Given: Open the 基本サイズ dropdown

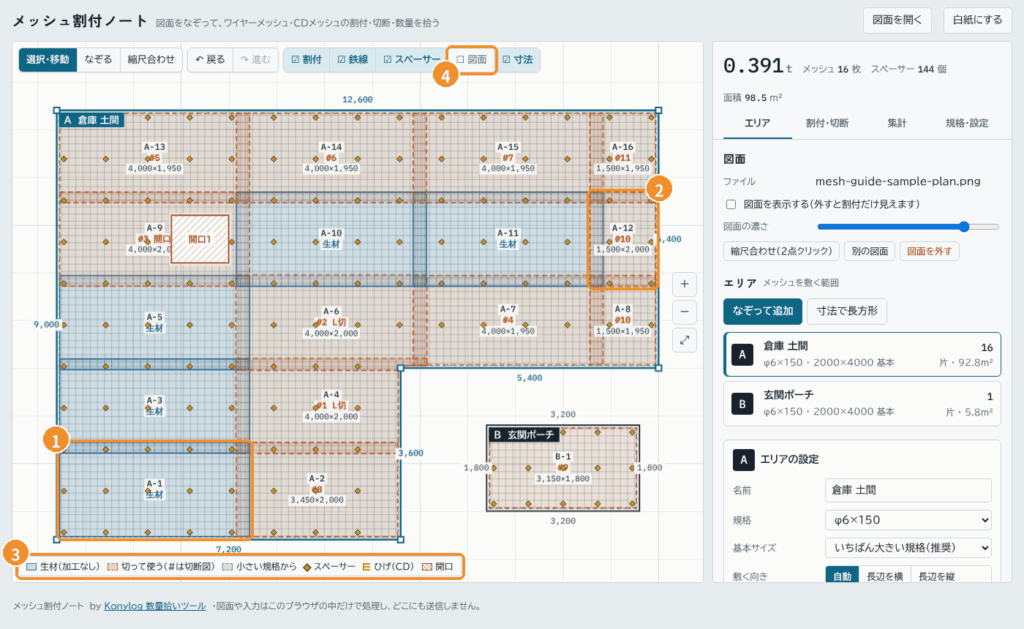Looking at the screenshot, I should [x=908, y=547].
